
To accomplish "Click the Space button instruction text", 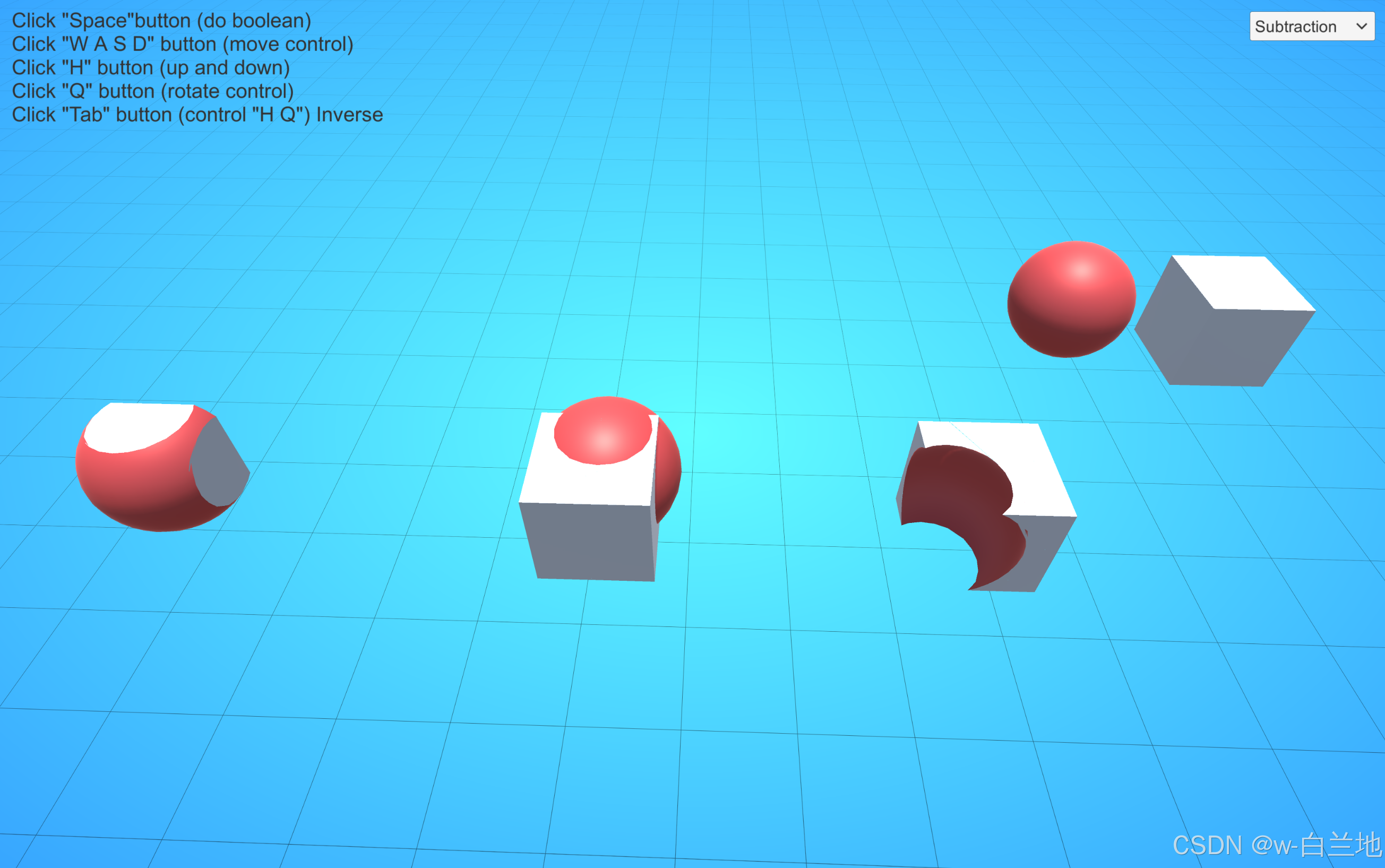I will [x=161, y=21].
